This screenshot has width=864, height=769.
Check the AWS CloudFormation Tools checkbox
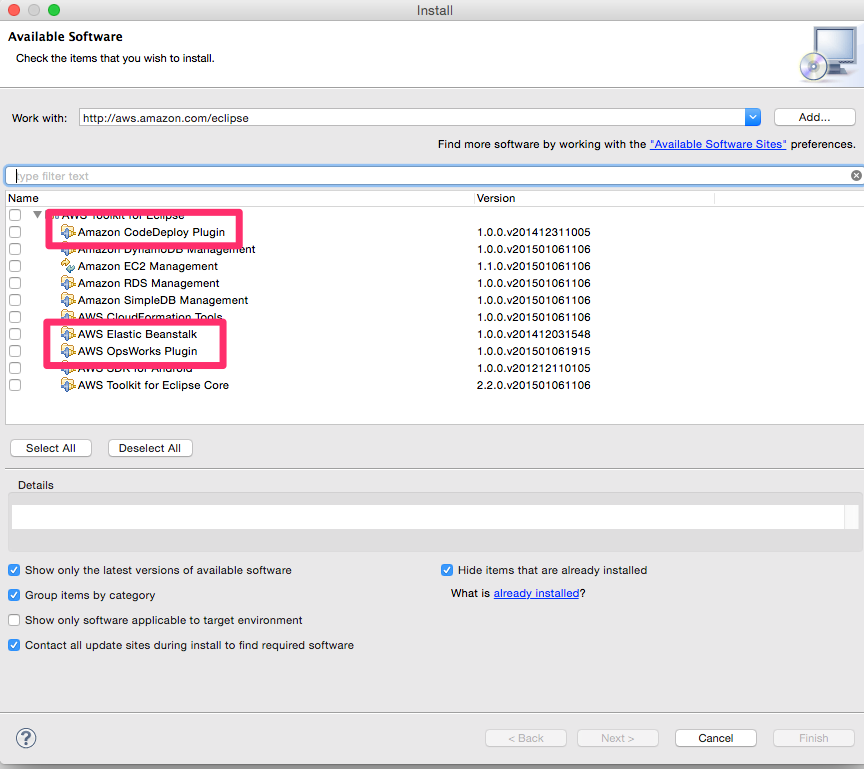[14, 317]
